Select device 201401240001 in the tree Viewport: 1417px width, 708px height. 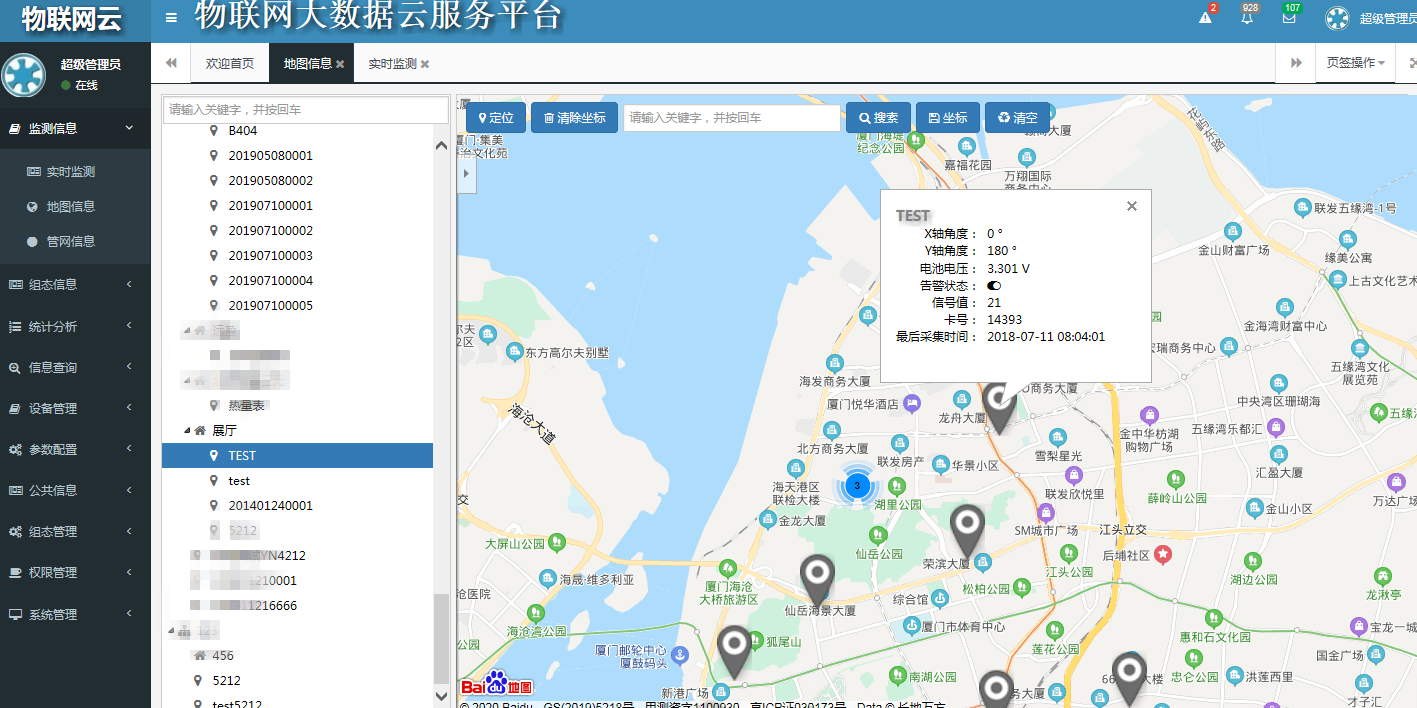[270, 506]
